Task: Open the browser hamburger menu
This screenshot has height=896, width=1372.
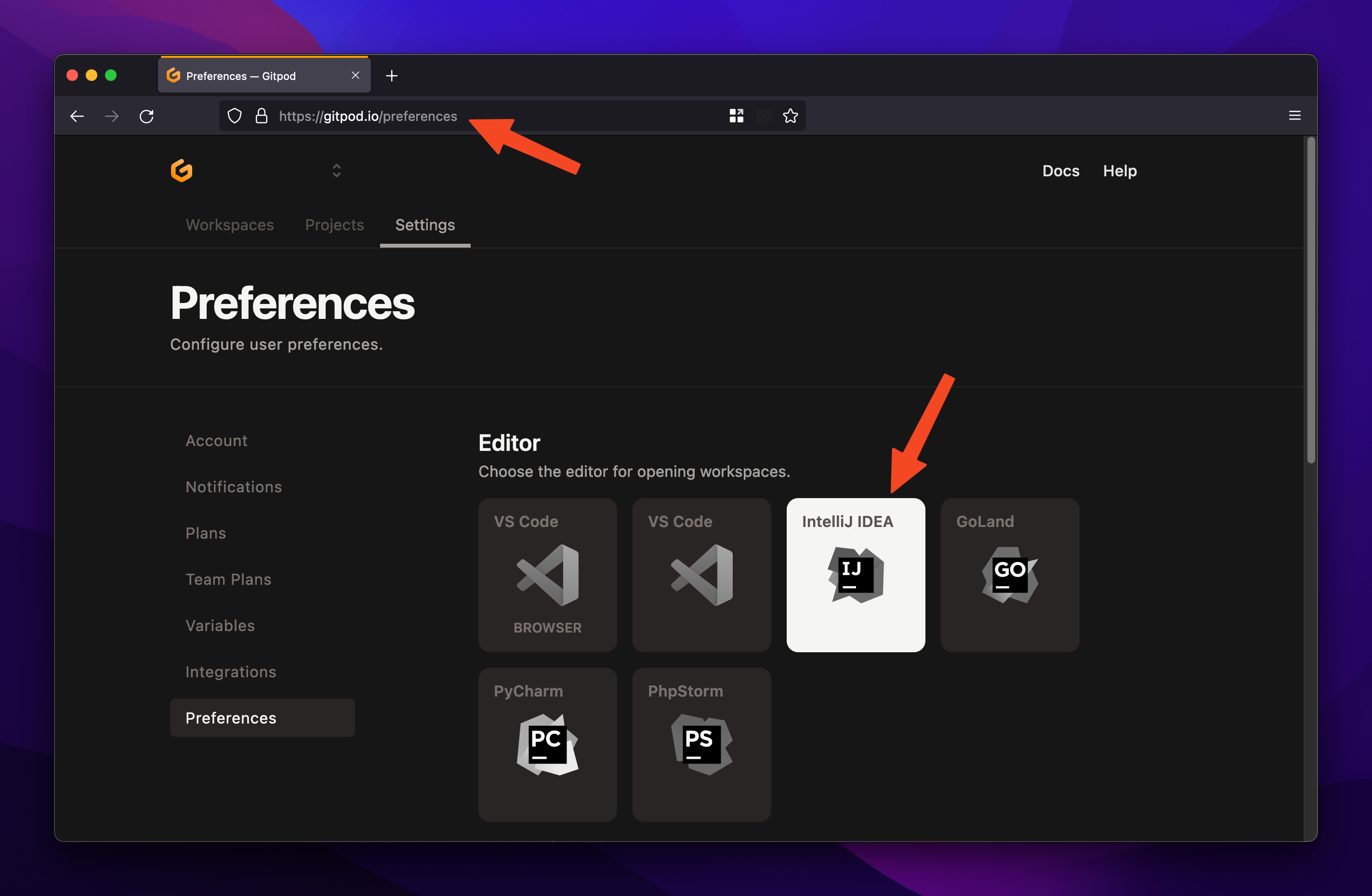Action: [1295, 115]
